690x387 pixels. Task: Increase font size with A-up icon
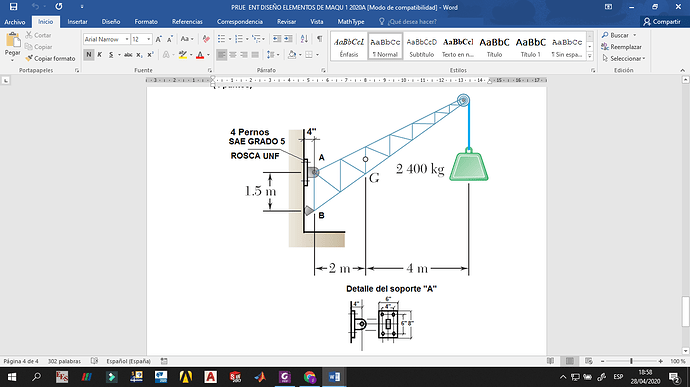(x=158, y=39)
